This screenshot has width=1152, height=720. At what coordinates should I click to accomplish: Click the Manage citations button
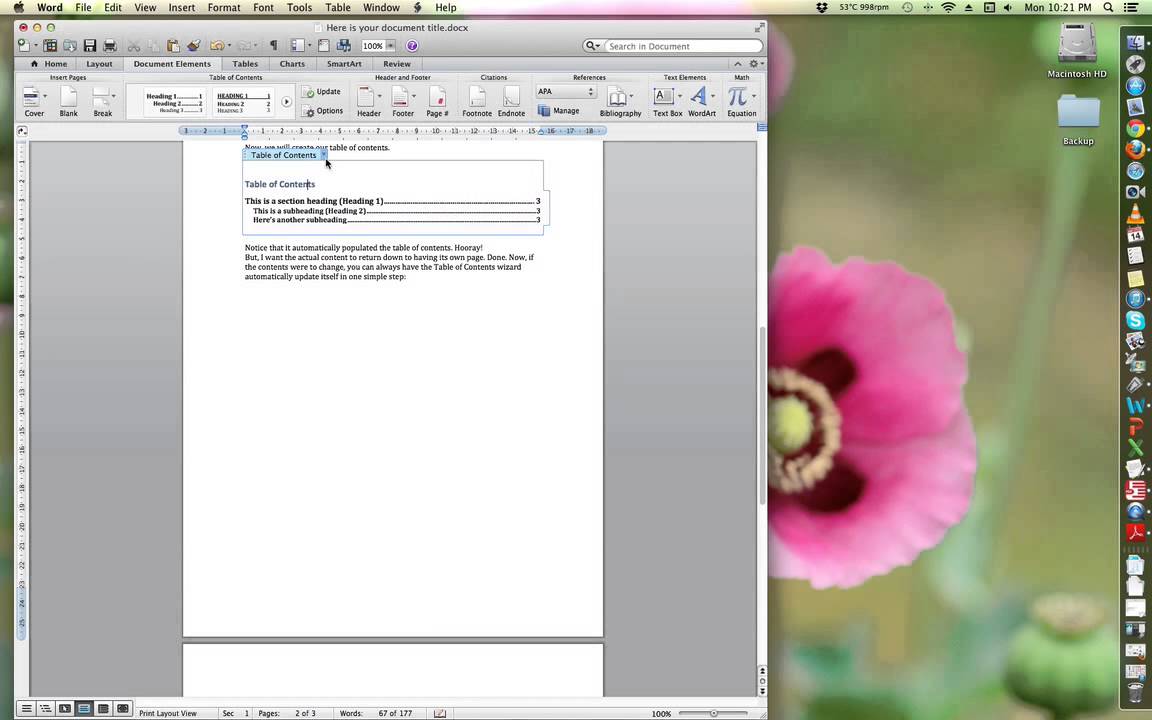pyautogui.click(x=558, y=110)
